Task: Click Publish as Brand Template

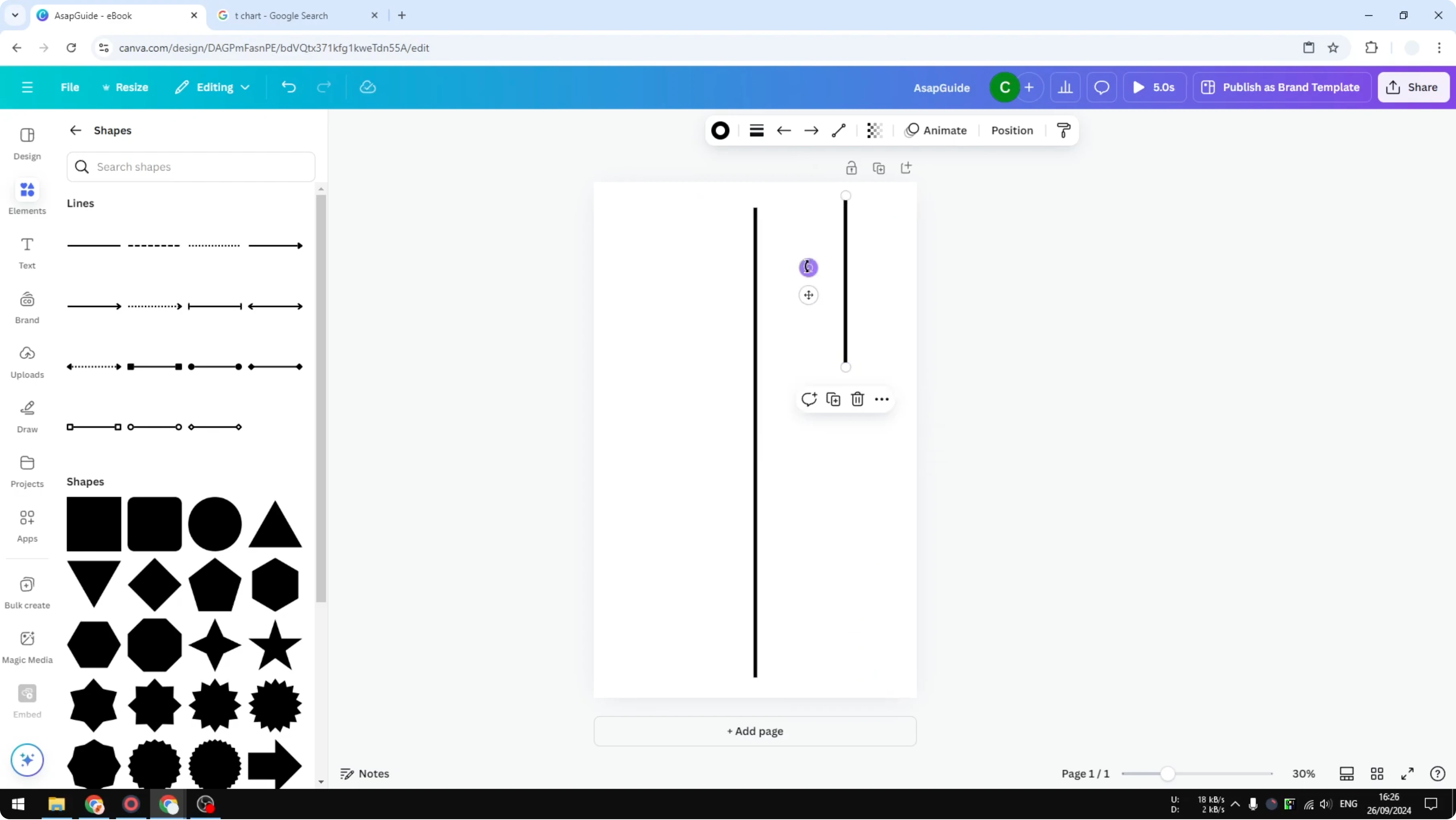Action: pyautogui.click(x=1282, y=87)
